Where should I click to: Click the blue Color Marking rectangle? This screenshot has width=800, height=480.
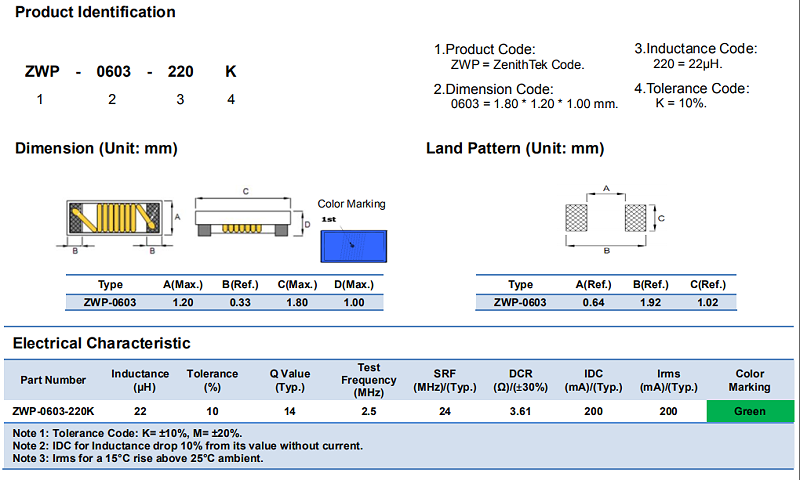point(354,246)
